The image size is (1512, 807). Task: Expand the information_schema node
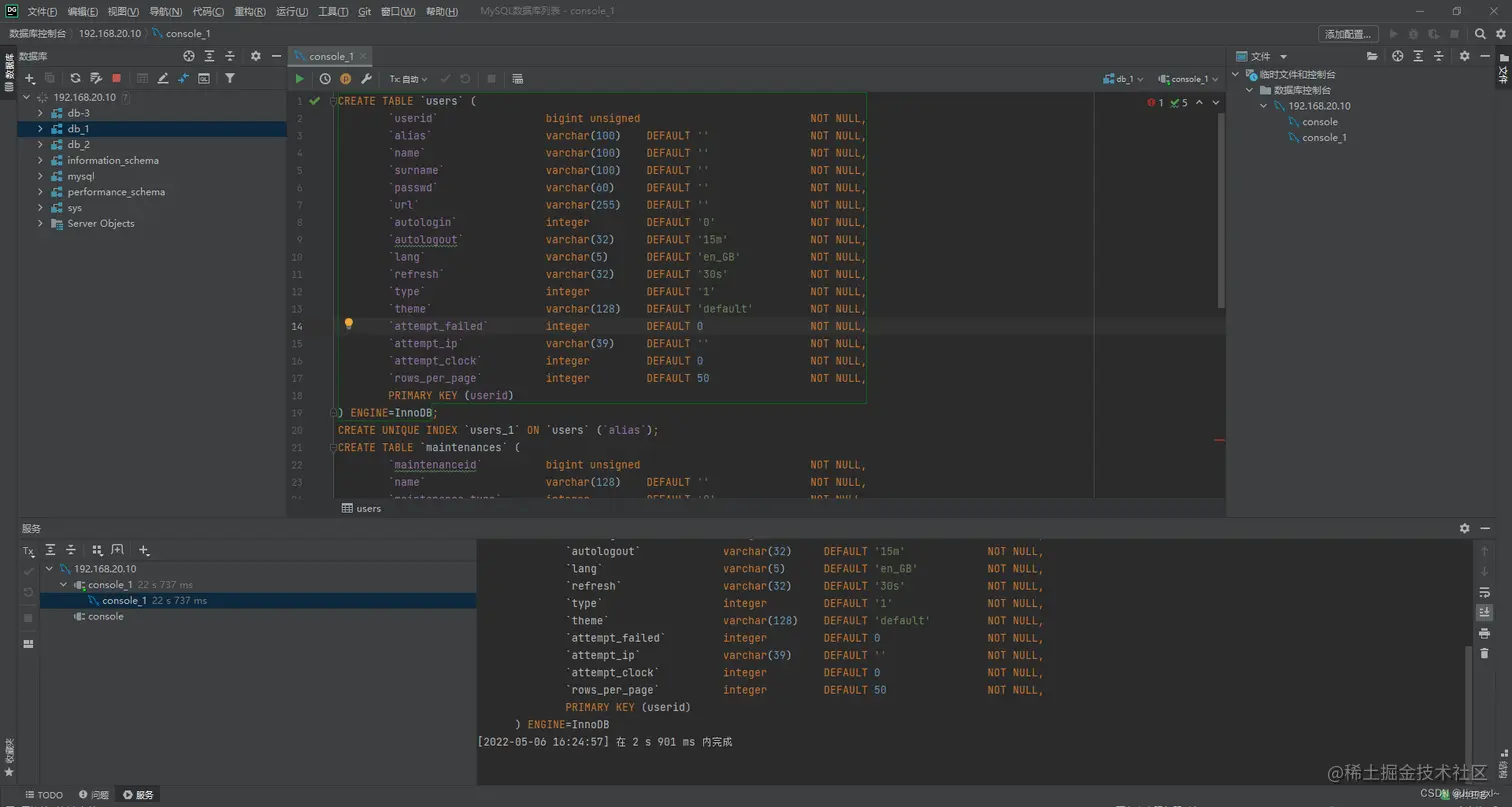pyautogui.click(x=40, y=160)
